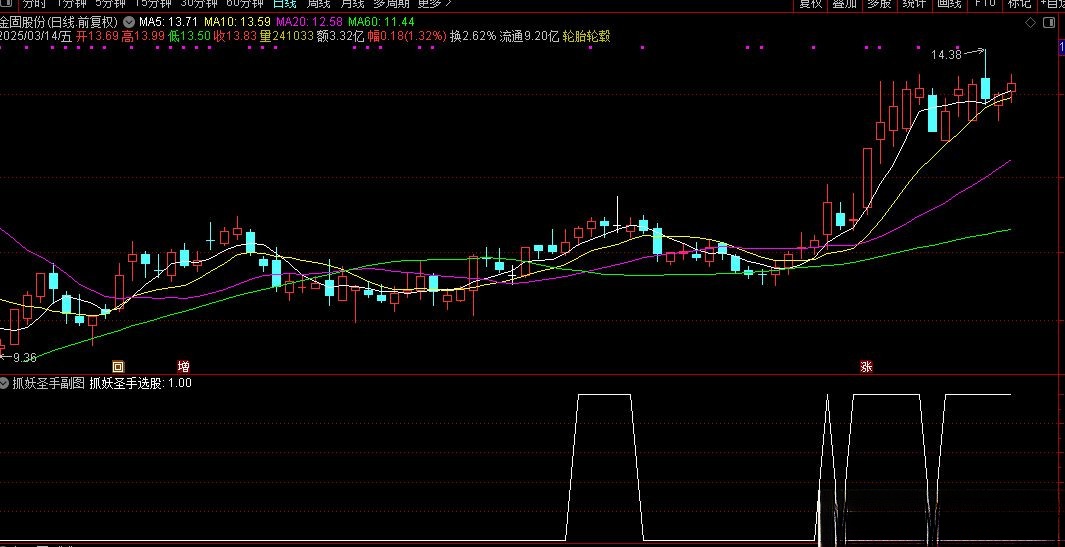The height and width of the screenshot is (547, 1065).
Task: Toggle the side panel layout icon
Action: tap(1047, 21)
